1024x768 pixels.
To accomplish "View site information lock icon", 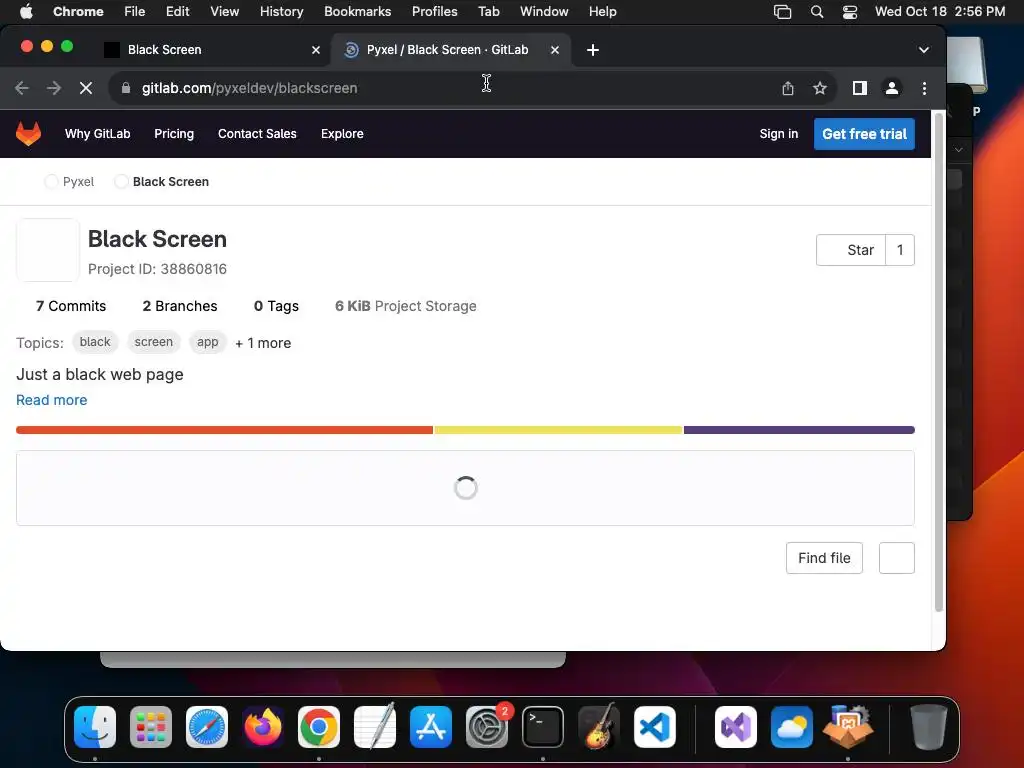I will click(126, 88).
